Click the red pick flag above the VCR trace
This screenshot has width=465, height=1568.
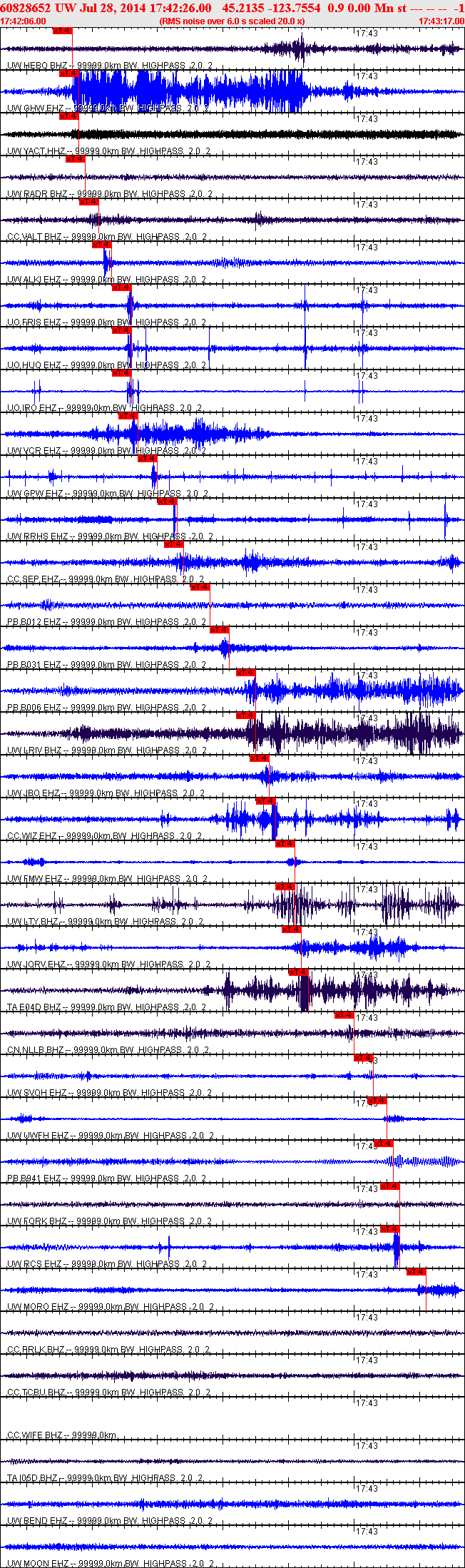(128, 416)
